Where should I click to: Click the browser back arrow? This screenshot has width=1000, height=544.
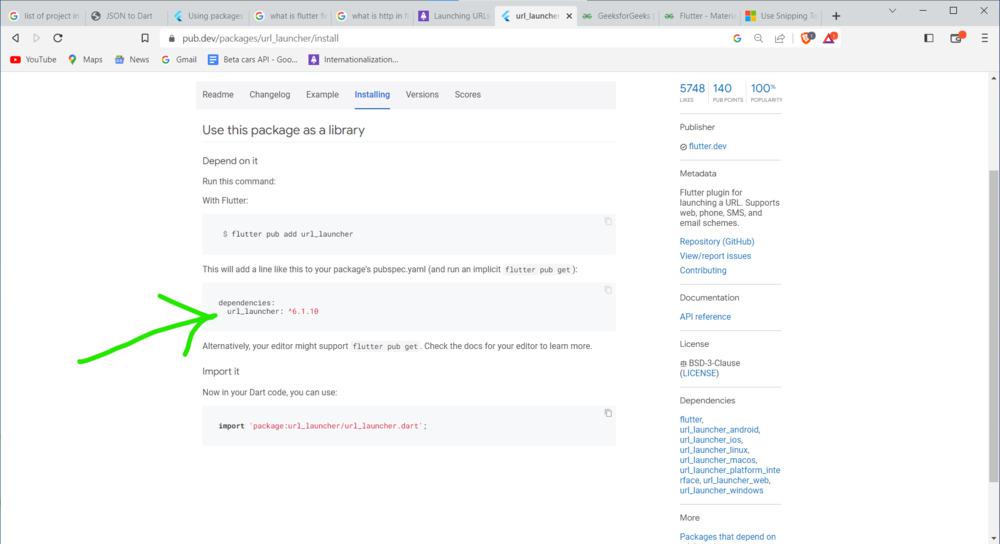[15, 38]
